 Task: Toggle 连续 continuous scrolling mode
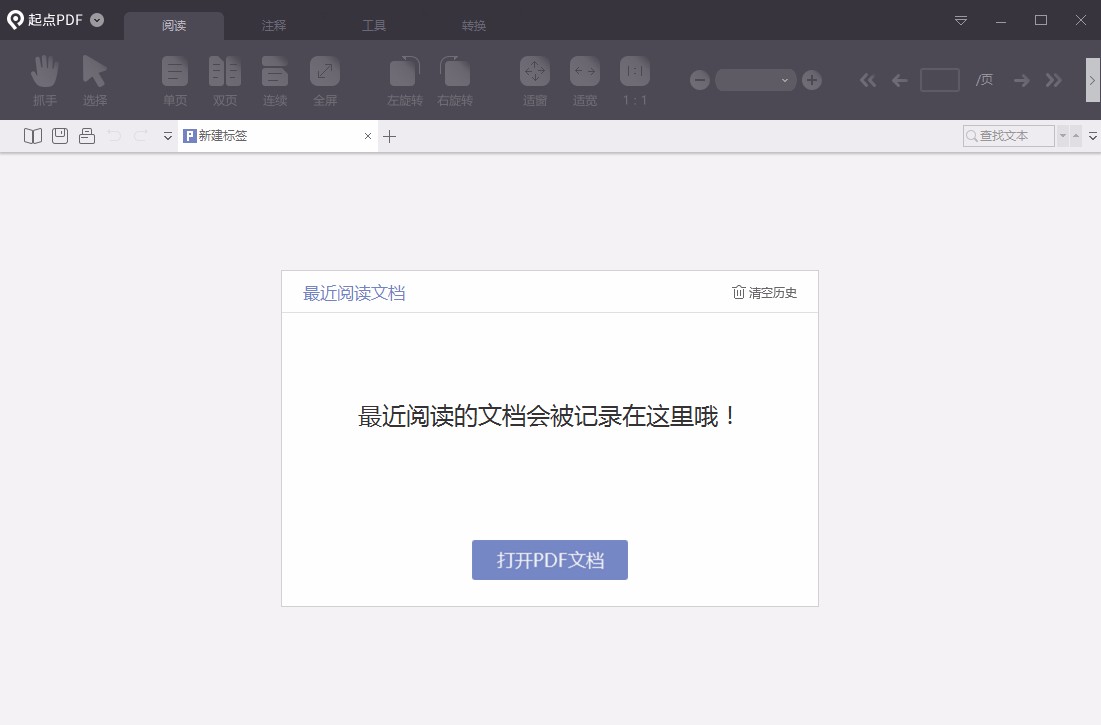pos(274,79)
